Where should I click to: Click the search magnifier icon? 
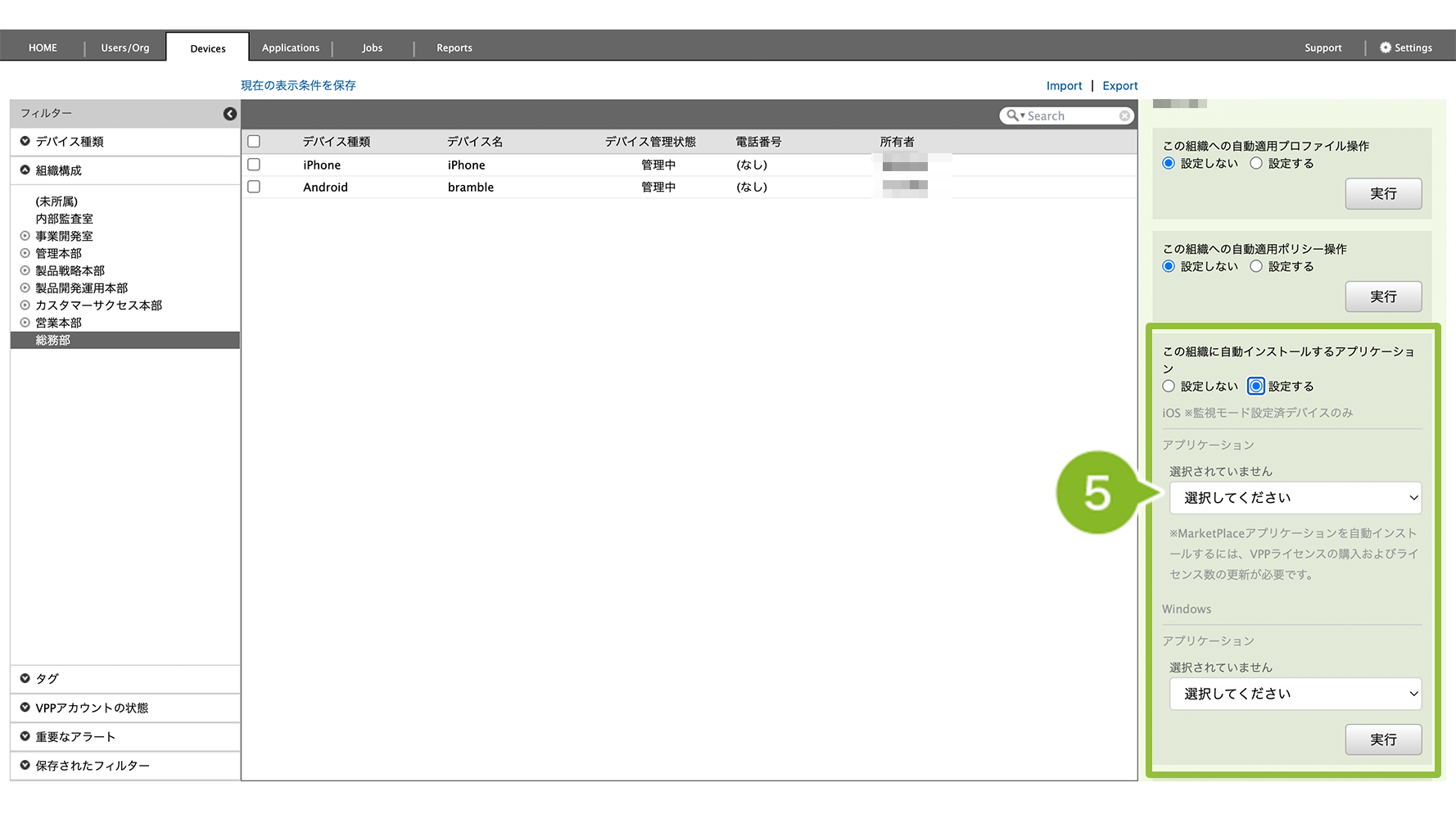click(1012, 116)
